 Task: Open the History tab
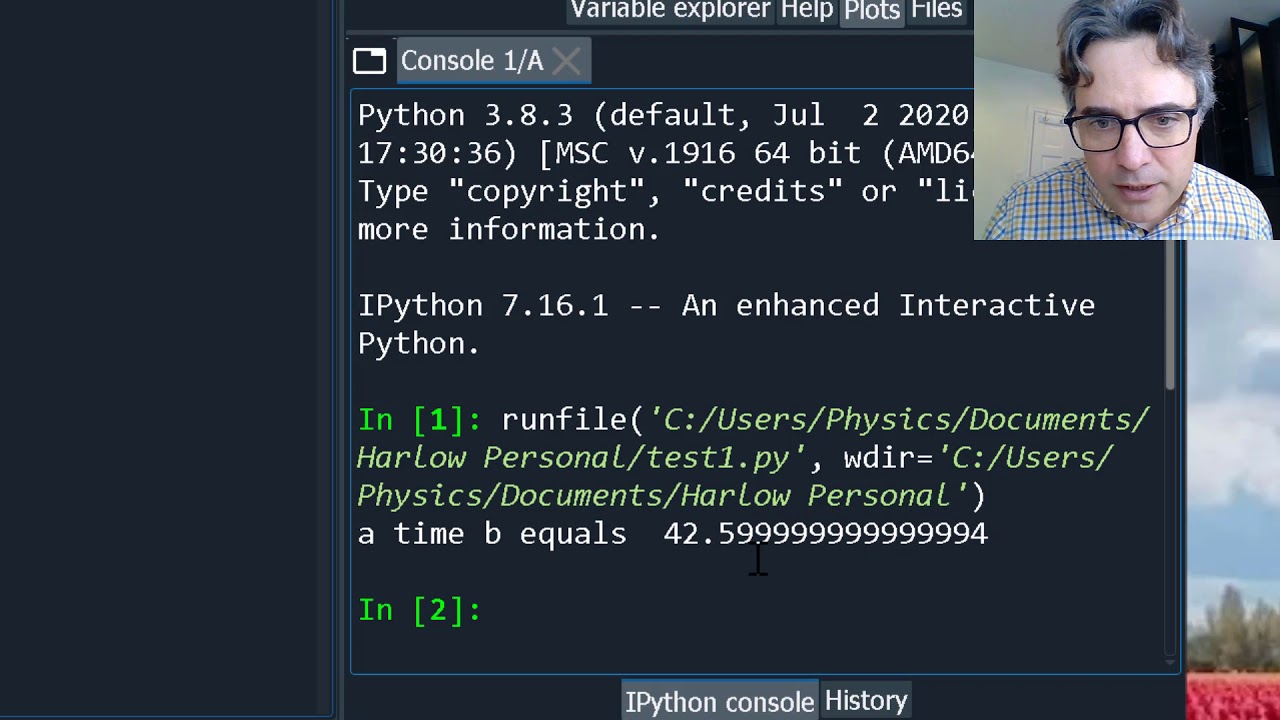(x=866, y=701)
